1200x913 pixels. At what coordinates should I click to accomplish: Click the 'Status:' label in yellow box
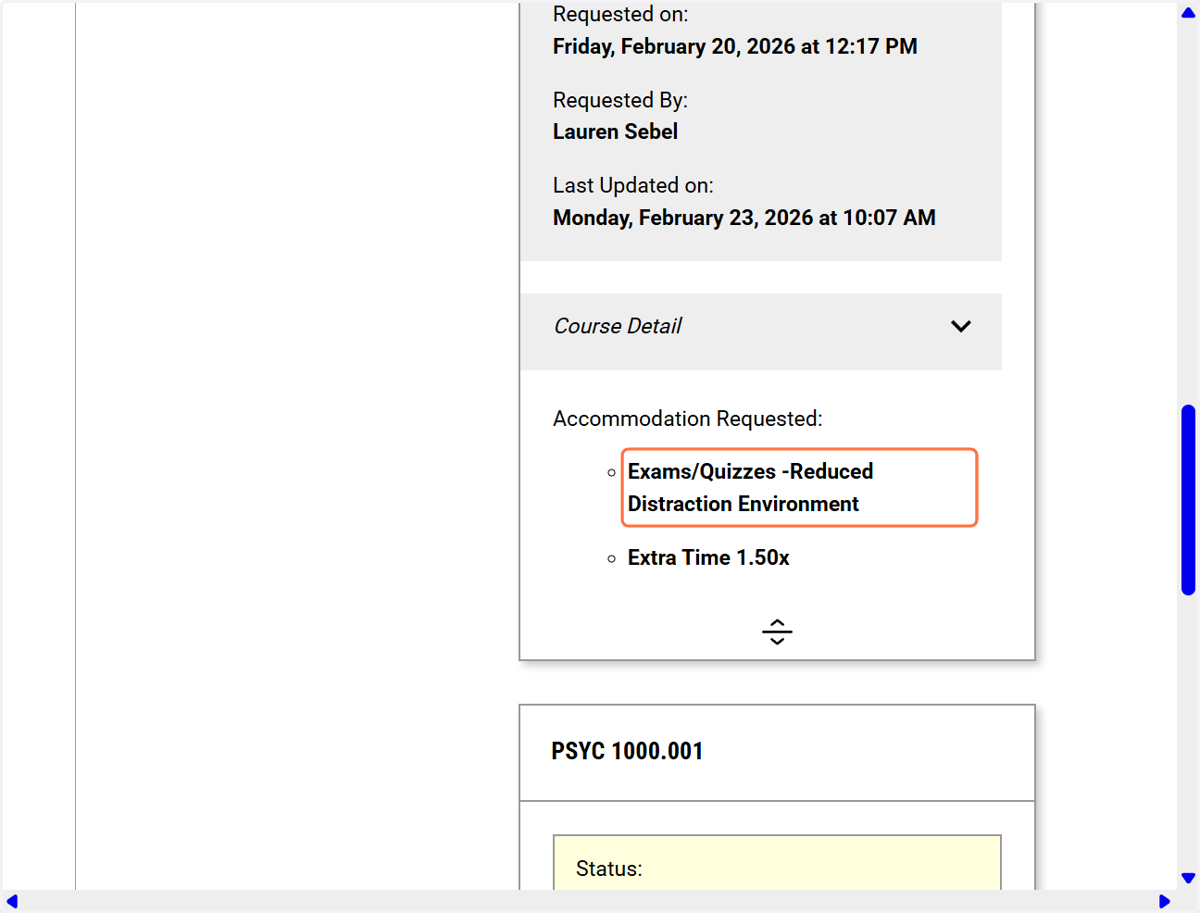pyautogui.click(x=609, y=869)
